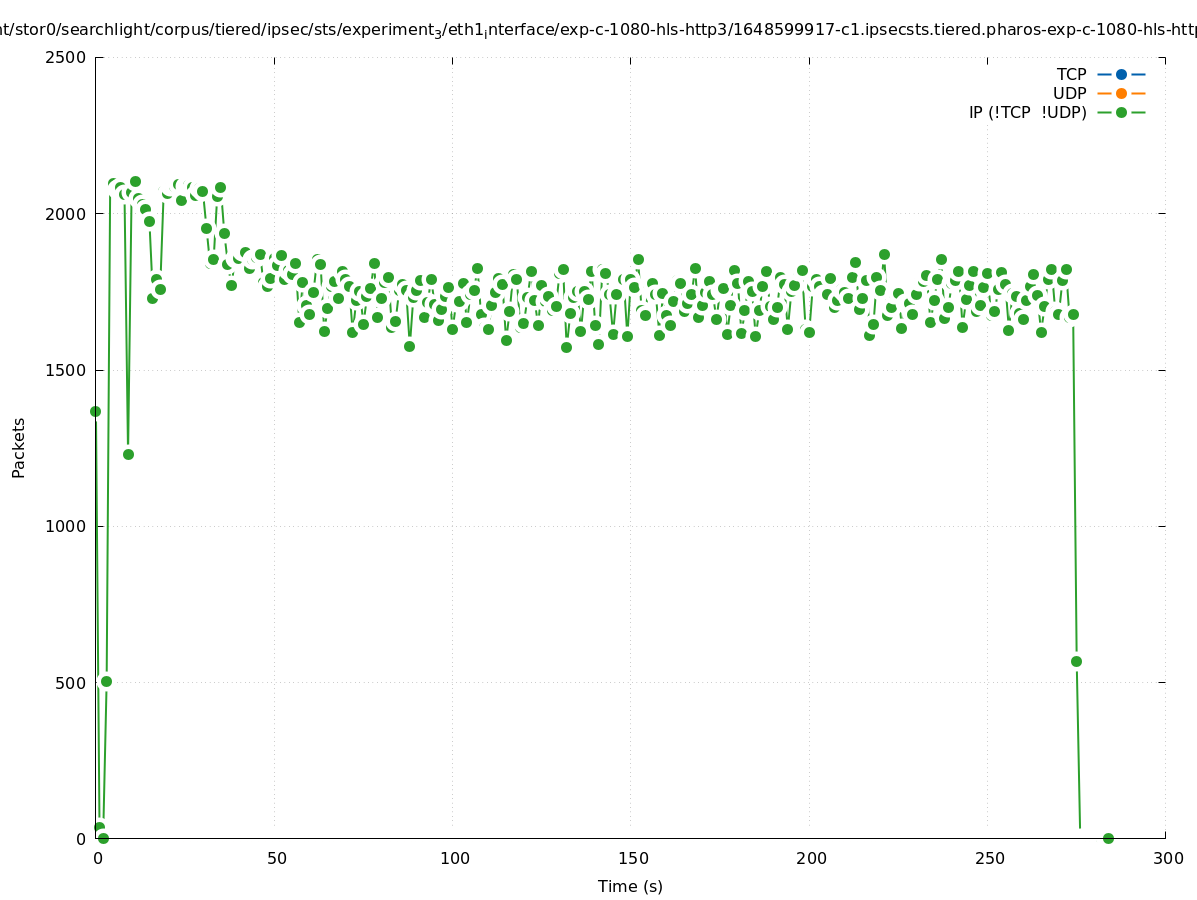Click the 1000 y-axis tick label
This screenshot has width=1197, height=900.
point(67,526)
